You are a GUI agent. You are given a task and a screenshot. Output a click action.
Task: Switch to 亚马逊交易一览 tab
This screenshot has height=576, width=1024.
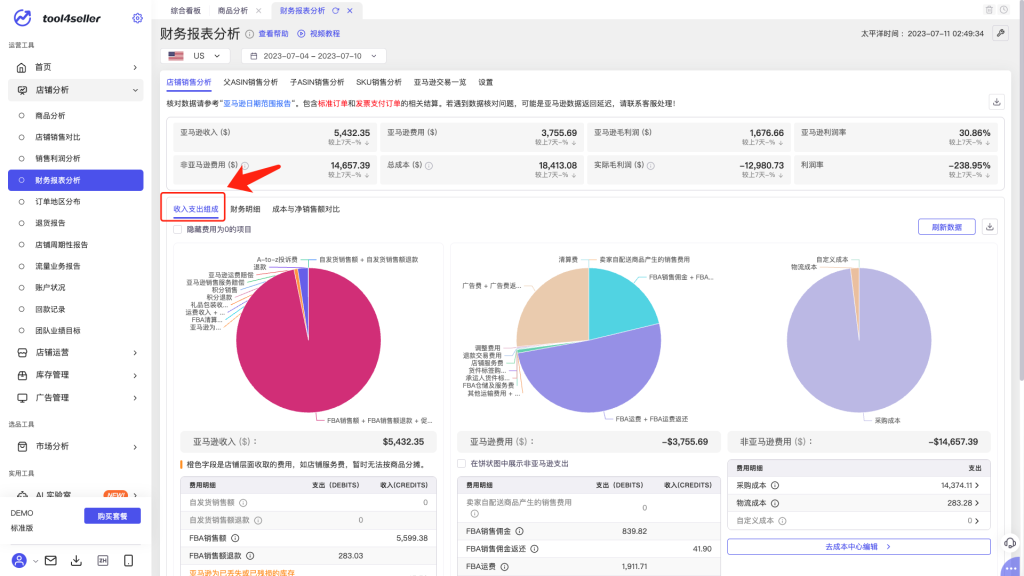[440, 82]
